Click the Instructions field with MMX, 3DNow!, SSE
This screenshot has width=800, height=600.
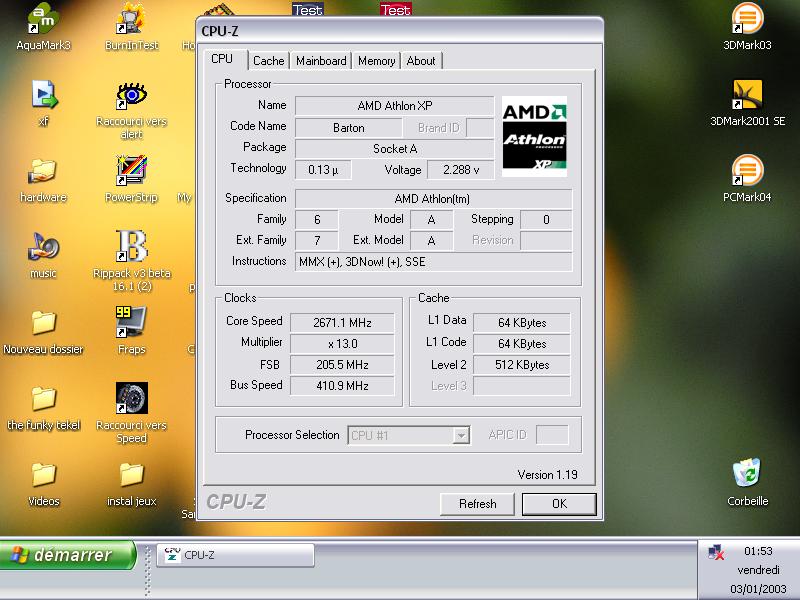[x=433, y=262]
